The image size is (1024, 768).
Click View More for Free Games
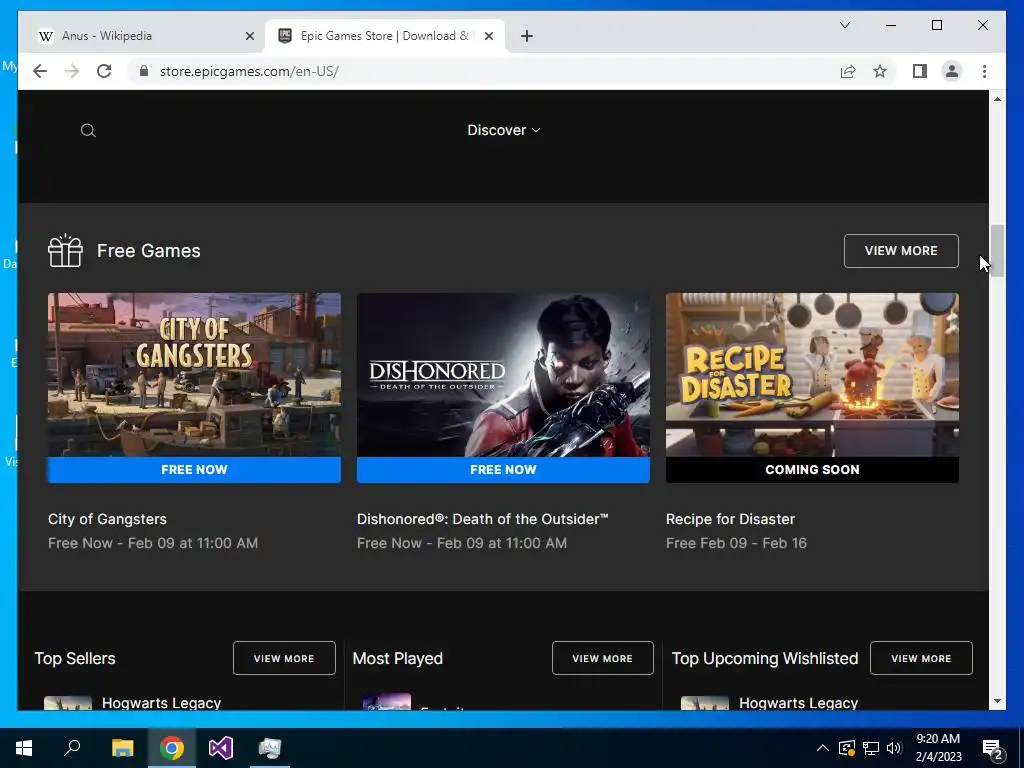pyautogui.click(x=901, y=251)
